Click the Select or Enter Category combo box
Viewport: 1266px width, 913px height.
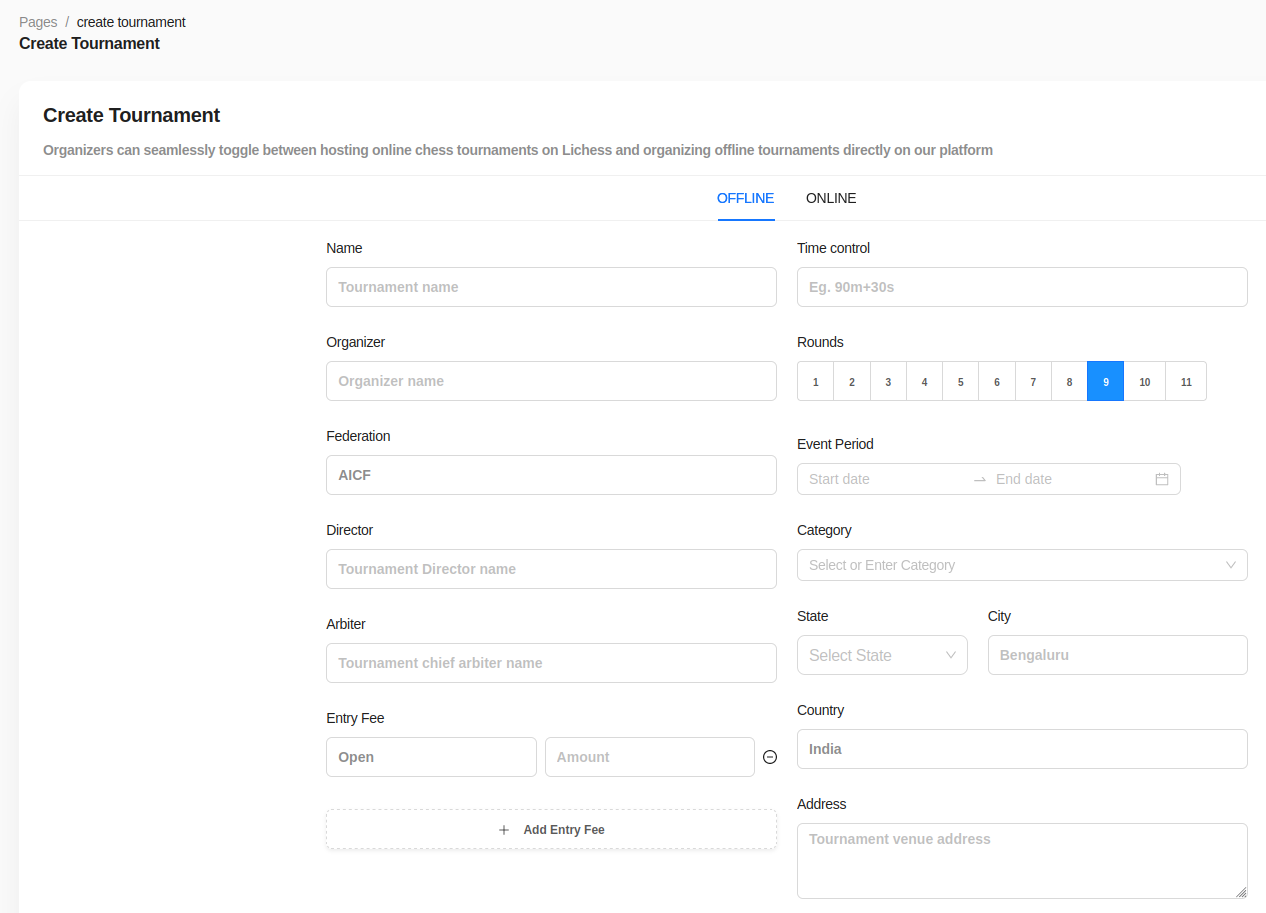1022,565
